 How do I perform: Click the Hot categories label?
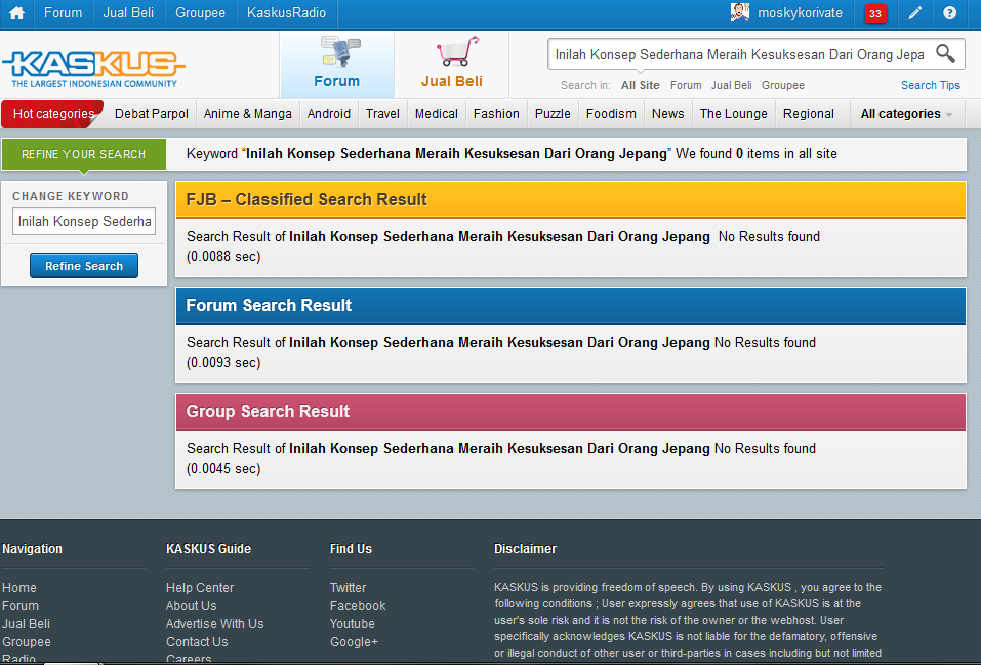click(x=53, y=114)
